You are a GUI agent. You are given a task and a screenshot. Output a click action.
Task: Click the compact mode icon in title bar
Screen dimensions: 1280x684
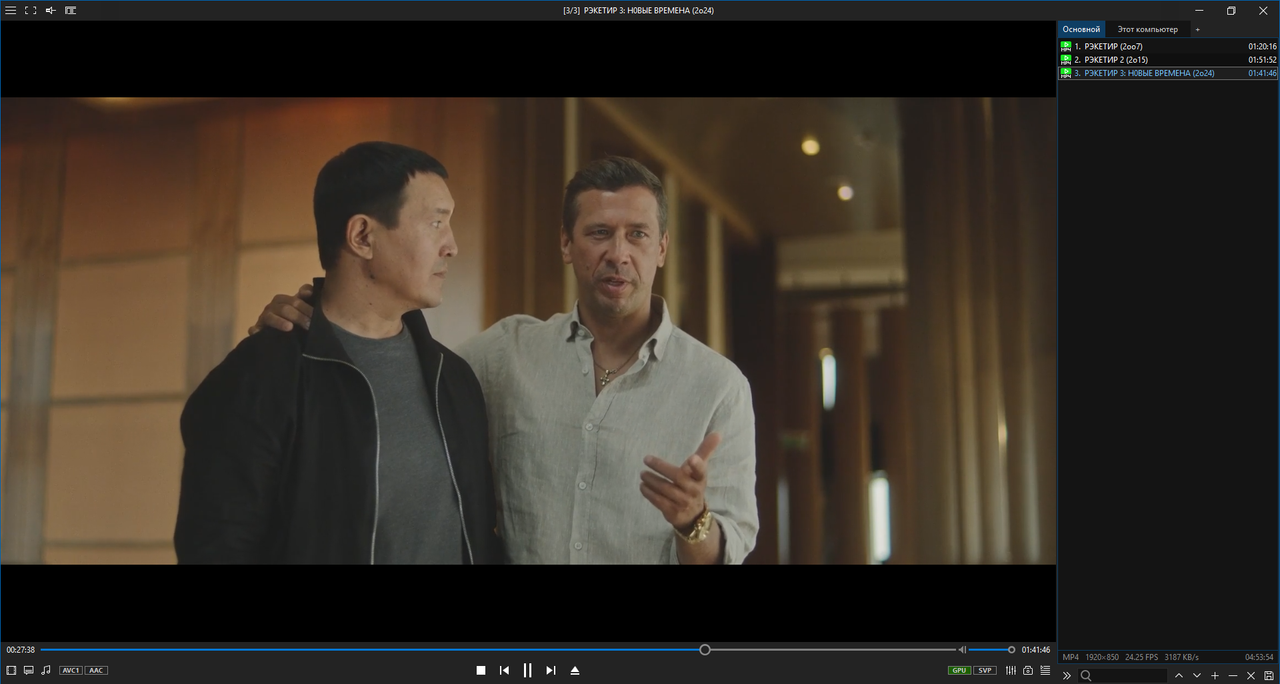pyautogui.click(x=70, y=10)
